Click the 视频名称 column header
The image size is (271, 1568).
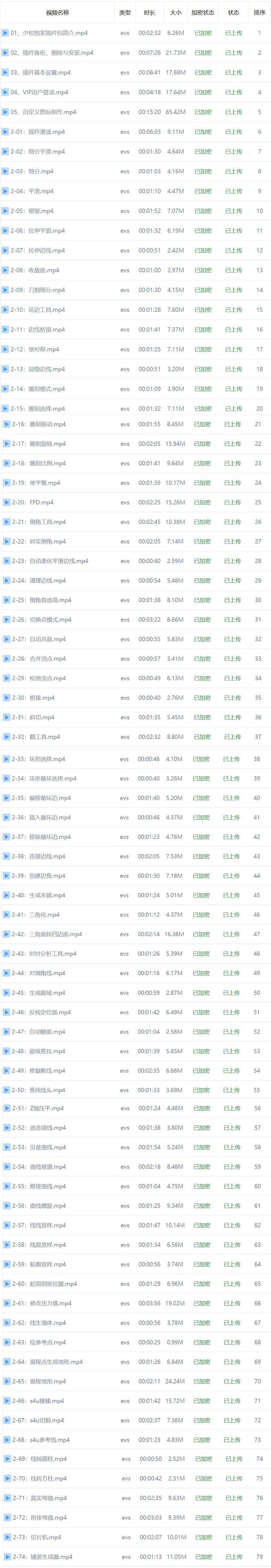(57, 12)
